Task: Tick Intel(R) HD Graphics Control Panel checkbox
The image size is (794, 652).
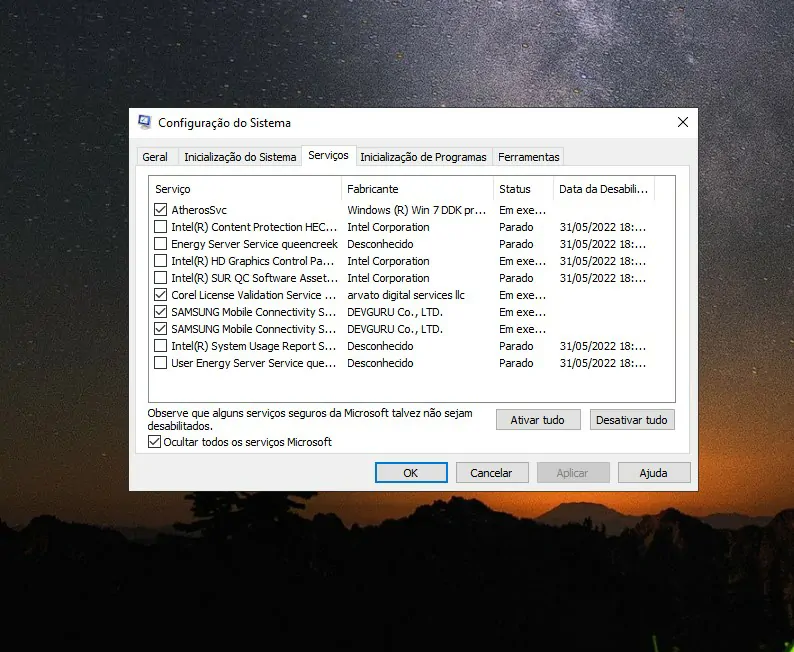Action: coord(161,261)
